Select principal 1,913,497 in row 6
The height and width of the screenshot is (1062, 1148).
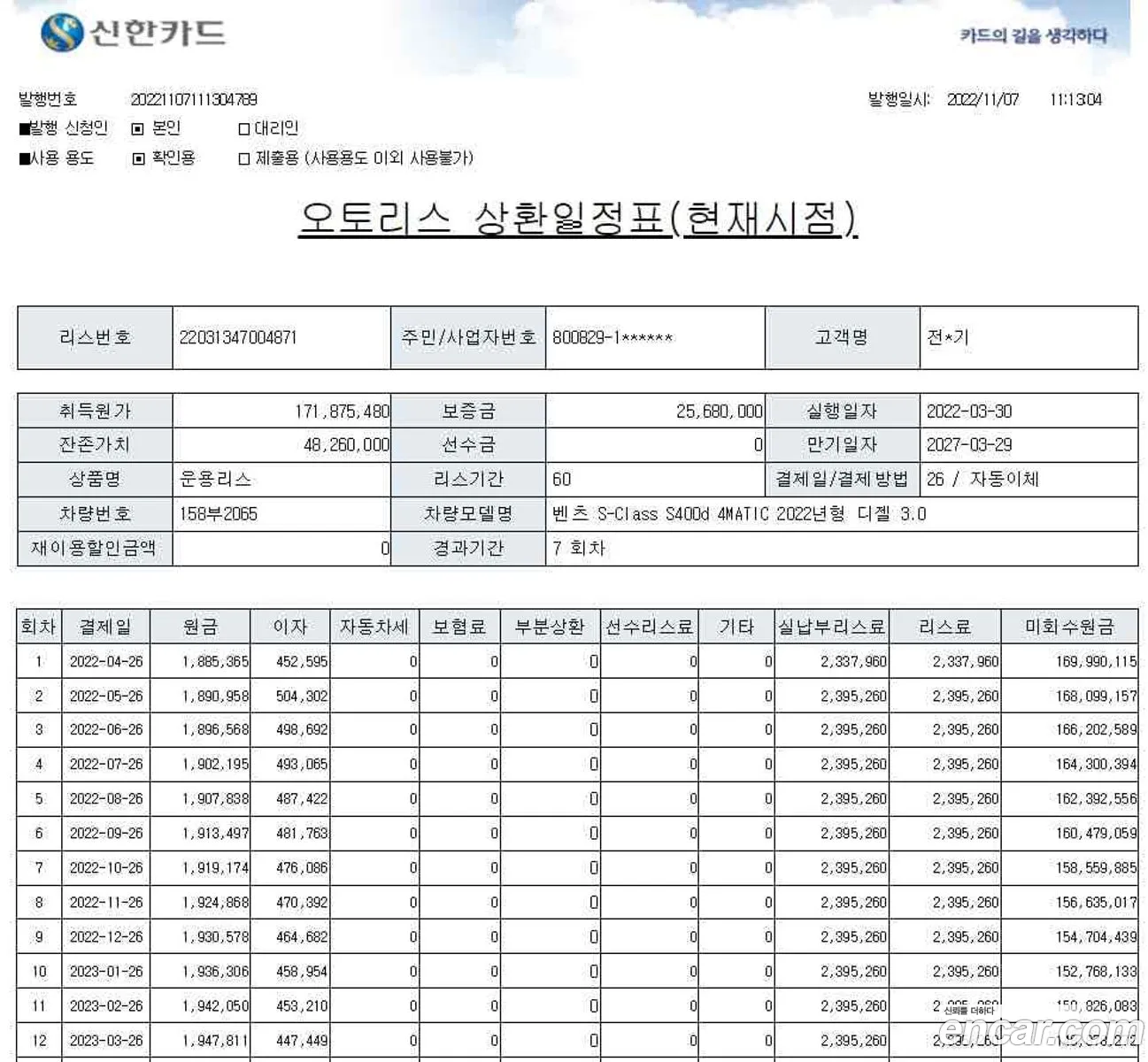coord(215,833)
